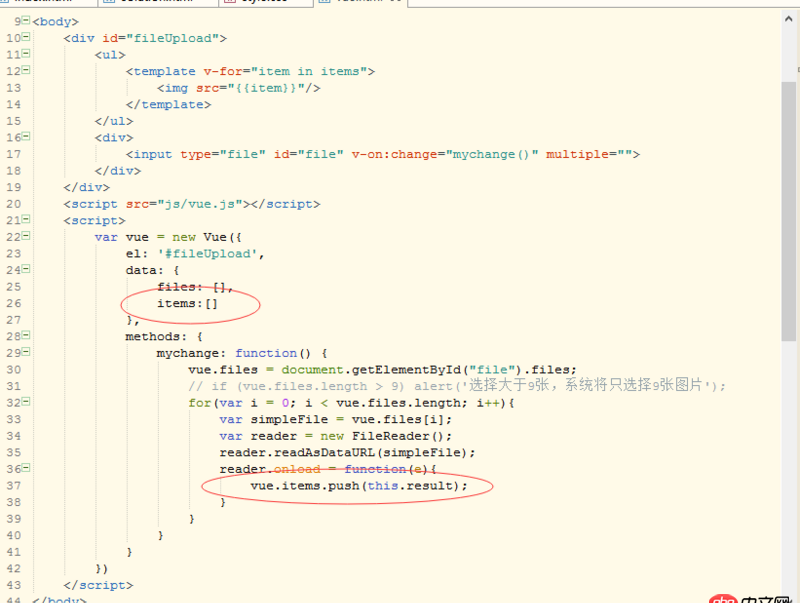Place cursor on the commented alert line
This screenshot has width=800, height=603.
[400, 386]
